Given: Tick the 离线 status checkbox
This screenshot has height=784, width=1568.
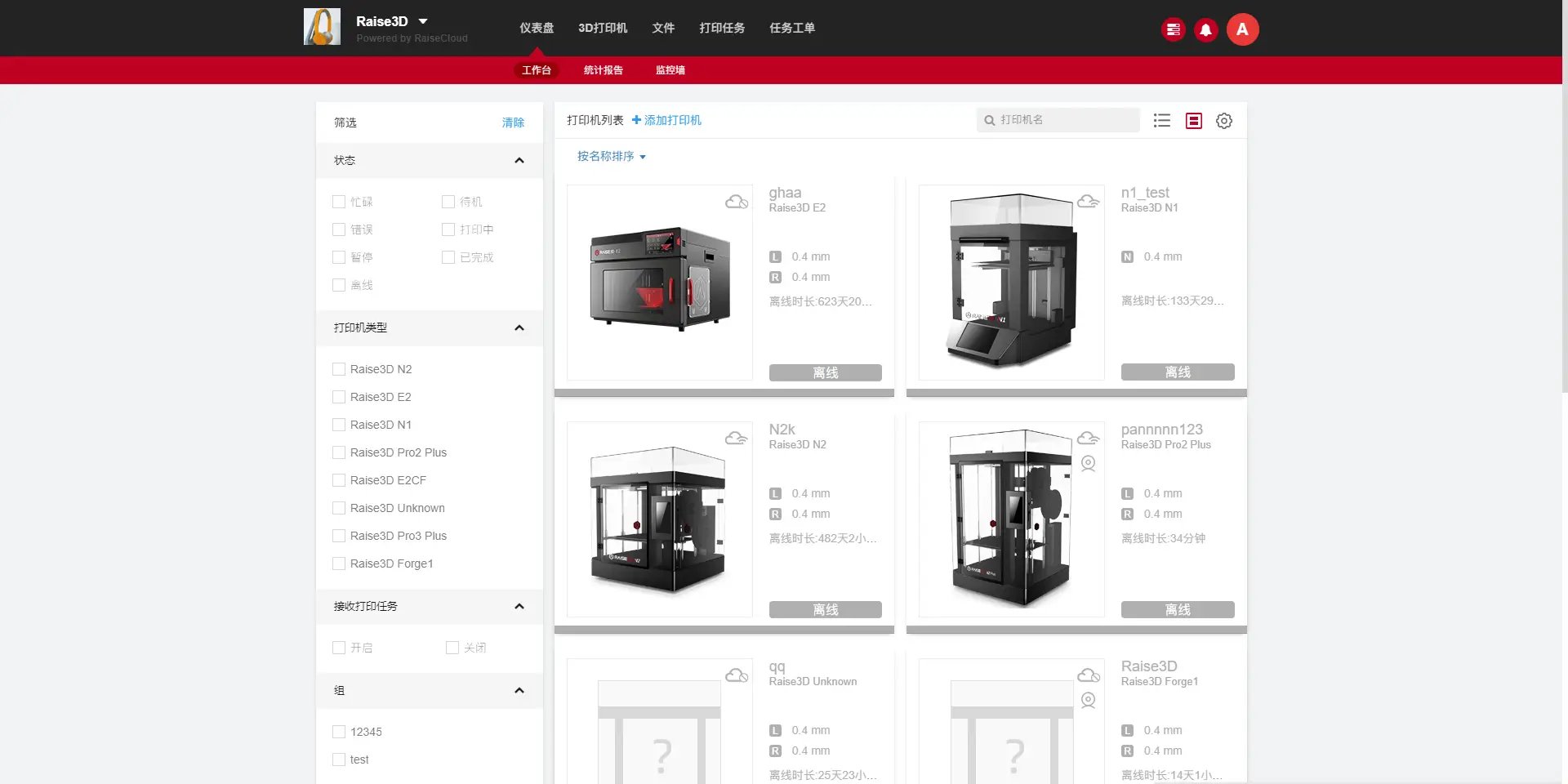Looking at the screenshot, I should [x=339, y=285].
